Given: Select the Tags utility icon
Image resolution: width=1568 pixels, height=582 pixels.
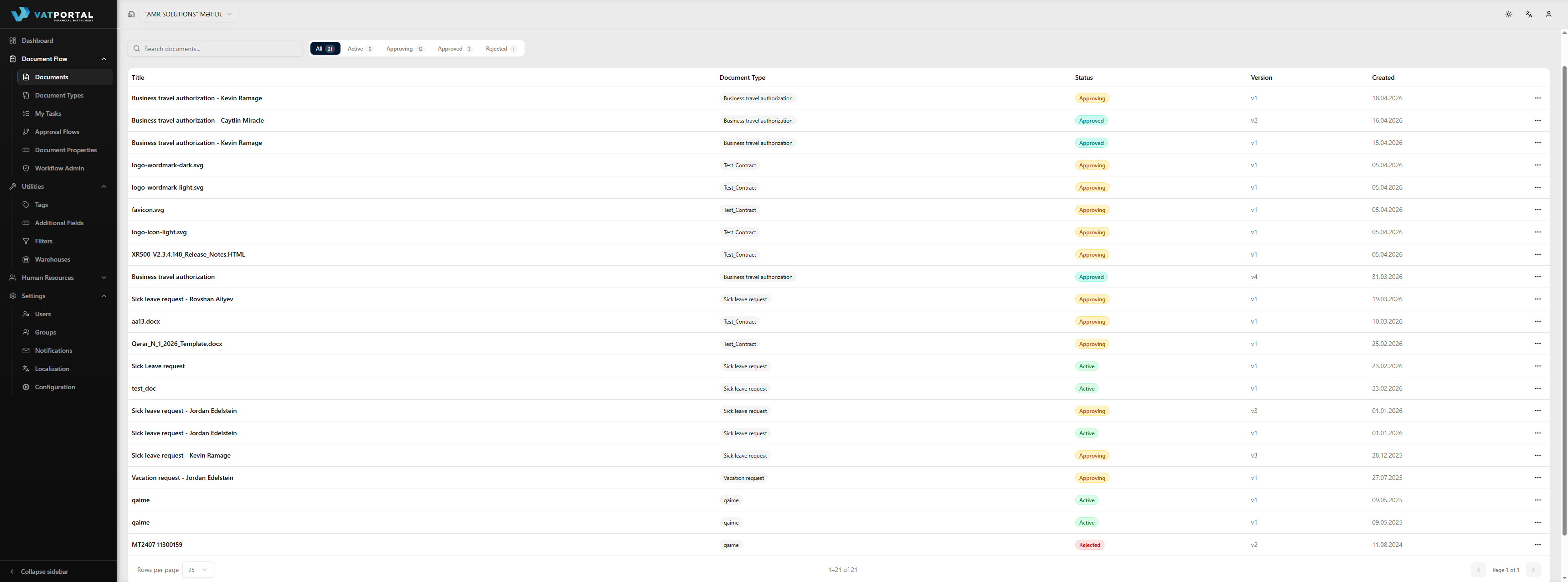Looking at the screenshot, I should (x=26, y=205).
